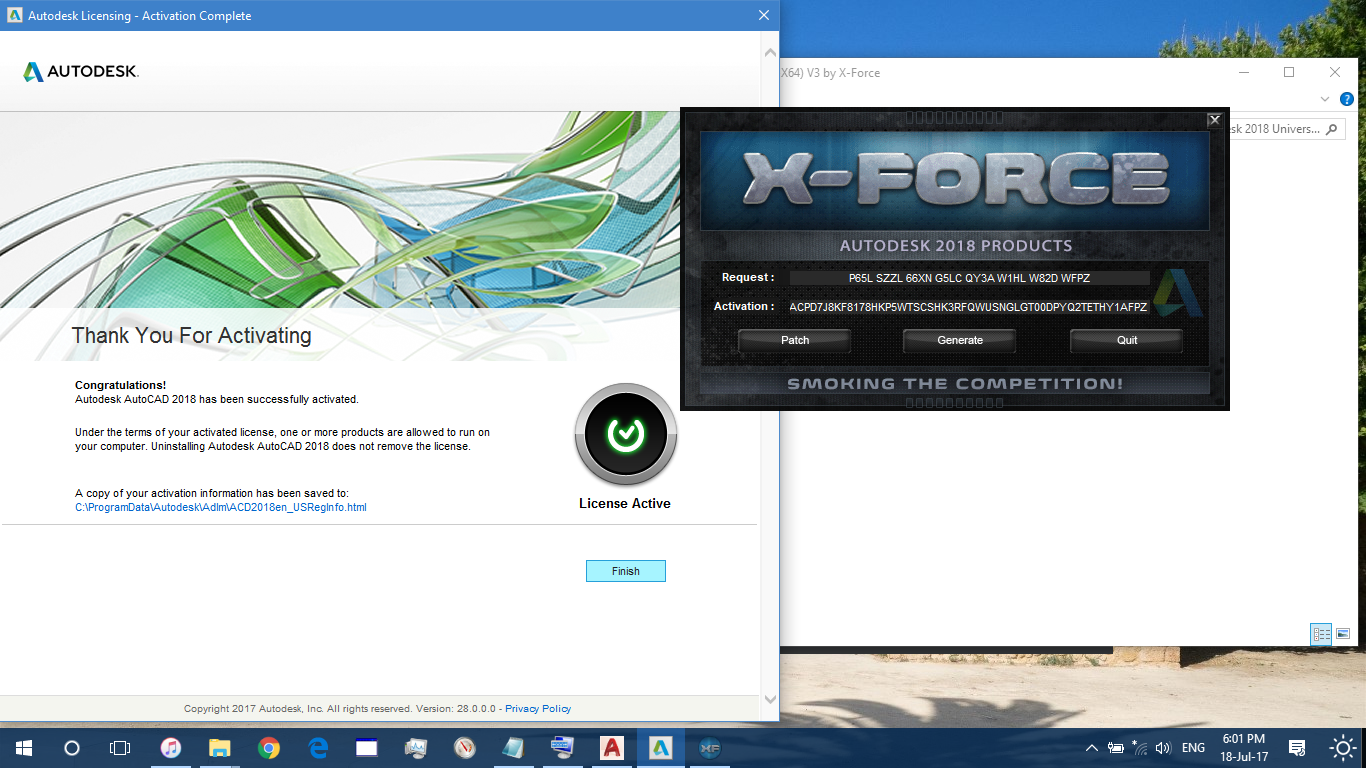Click the brightness sun icon on the taskbar
Screen dimensions: 1366x768
1343,748
